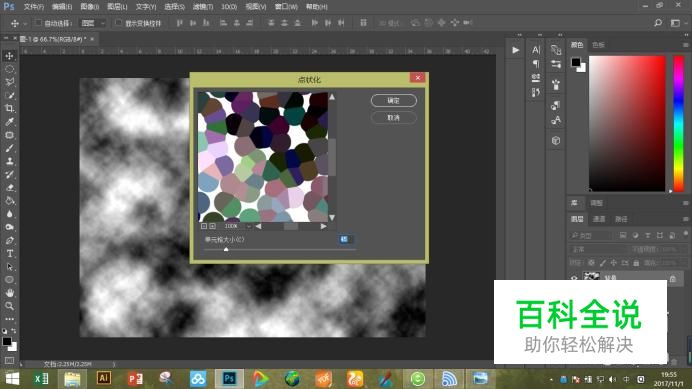692x389 pixels.
Task: Select the Elliptical Marquee tool
Action: pos(9,69)
